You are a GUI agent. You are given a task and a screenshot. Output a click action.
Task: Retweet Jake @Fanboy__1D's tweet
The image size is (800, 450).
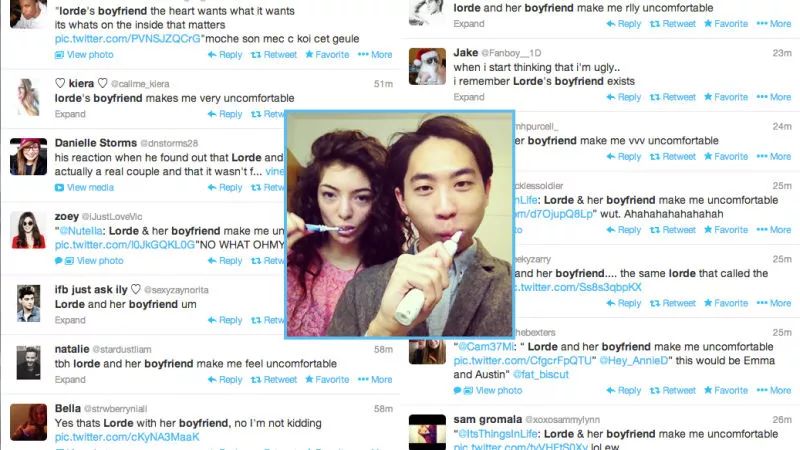coord(672,97)
